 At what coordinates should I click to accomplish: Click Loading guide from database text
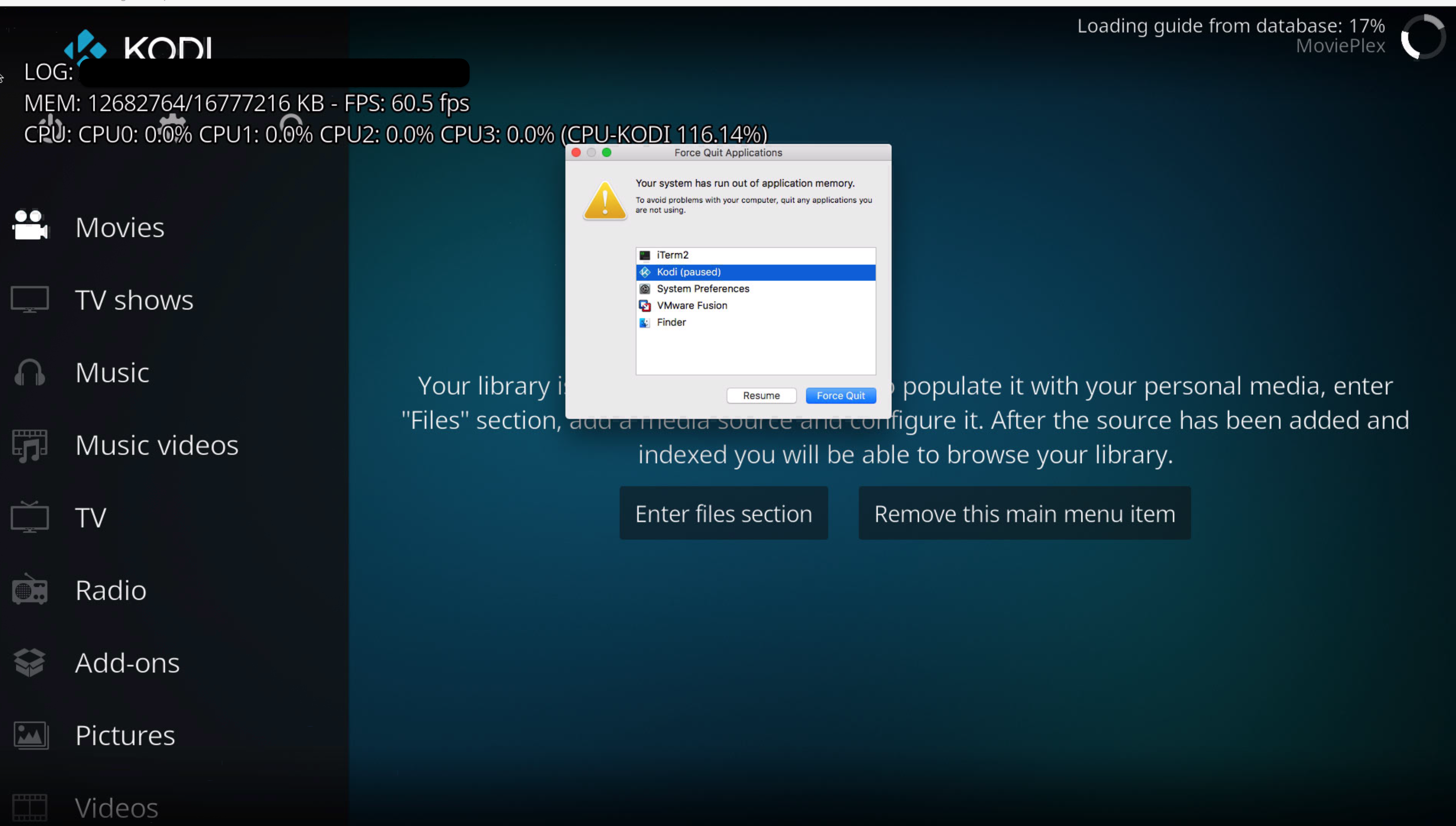(1231, 26)
